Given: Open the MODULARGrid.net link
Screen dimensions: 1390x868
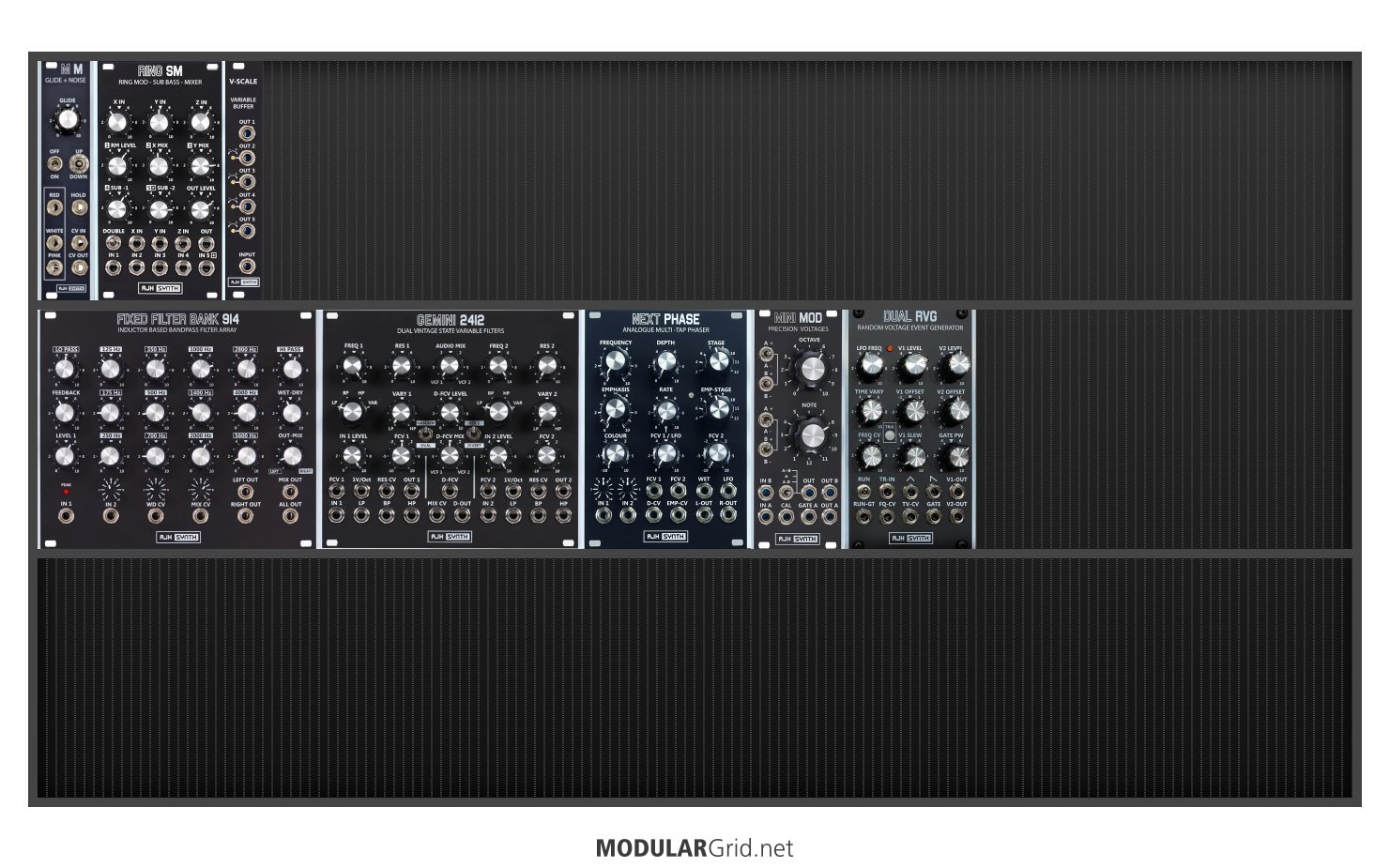Looking at the screenshot, I should pyautogui.click(x=695, y=848).
